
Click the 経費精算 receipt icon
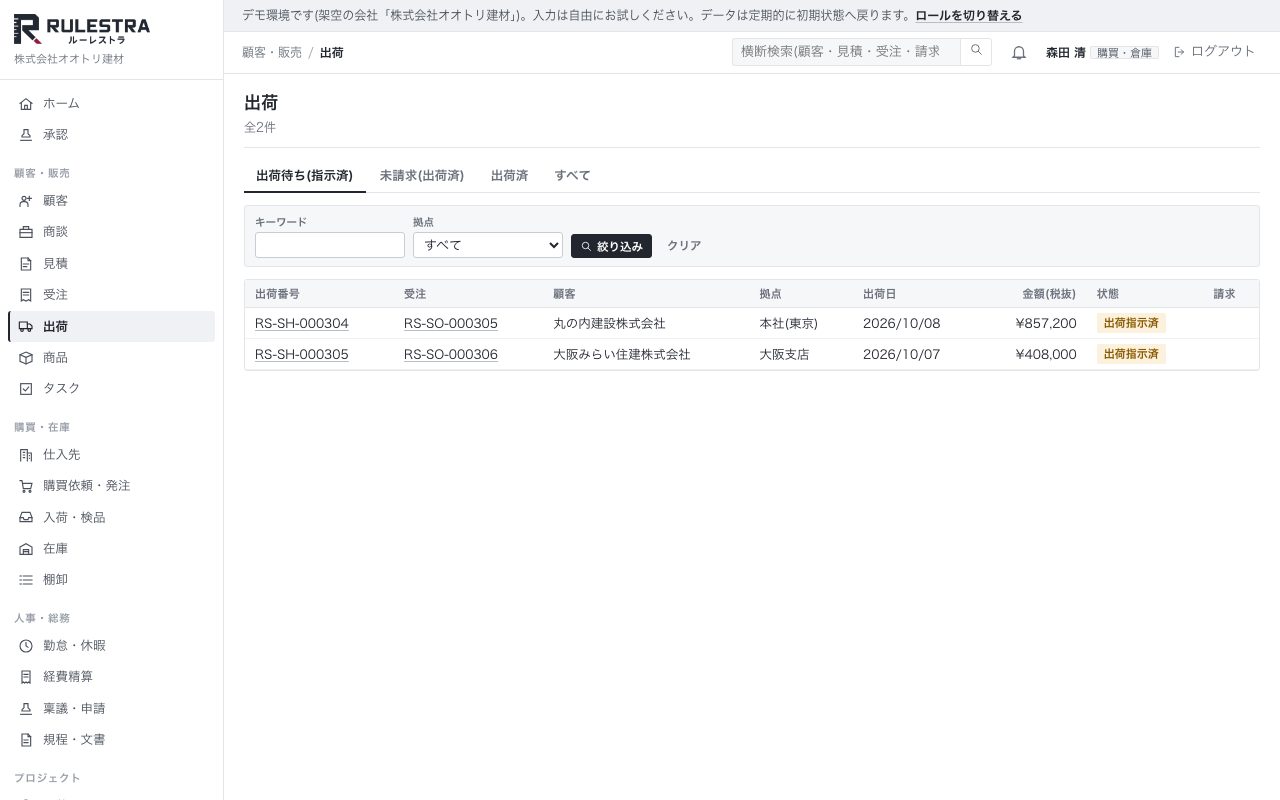click(x=26, y=677)
